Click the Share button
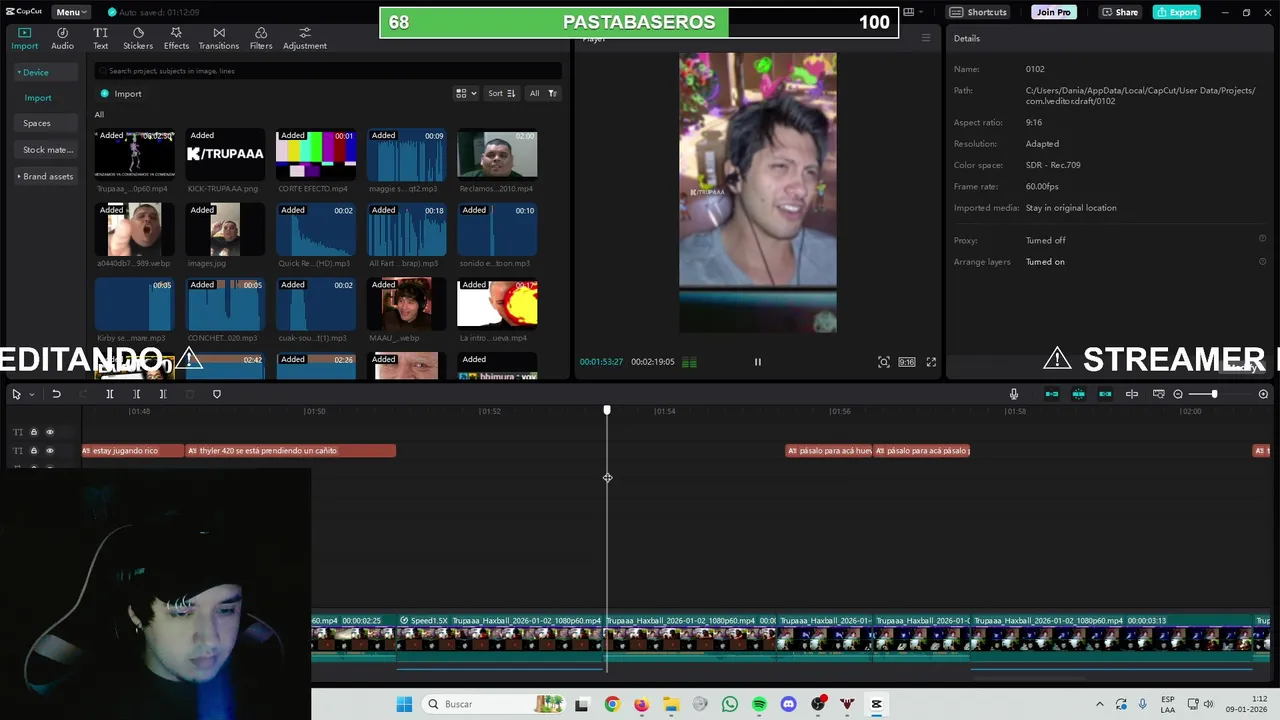The image size is (1280, 720). coord(1120,12)
